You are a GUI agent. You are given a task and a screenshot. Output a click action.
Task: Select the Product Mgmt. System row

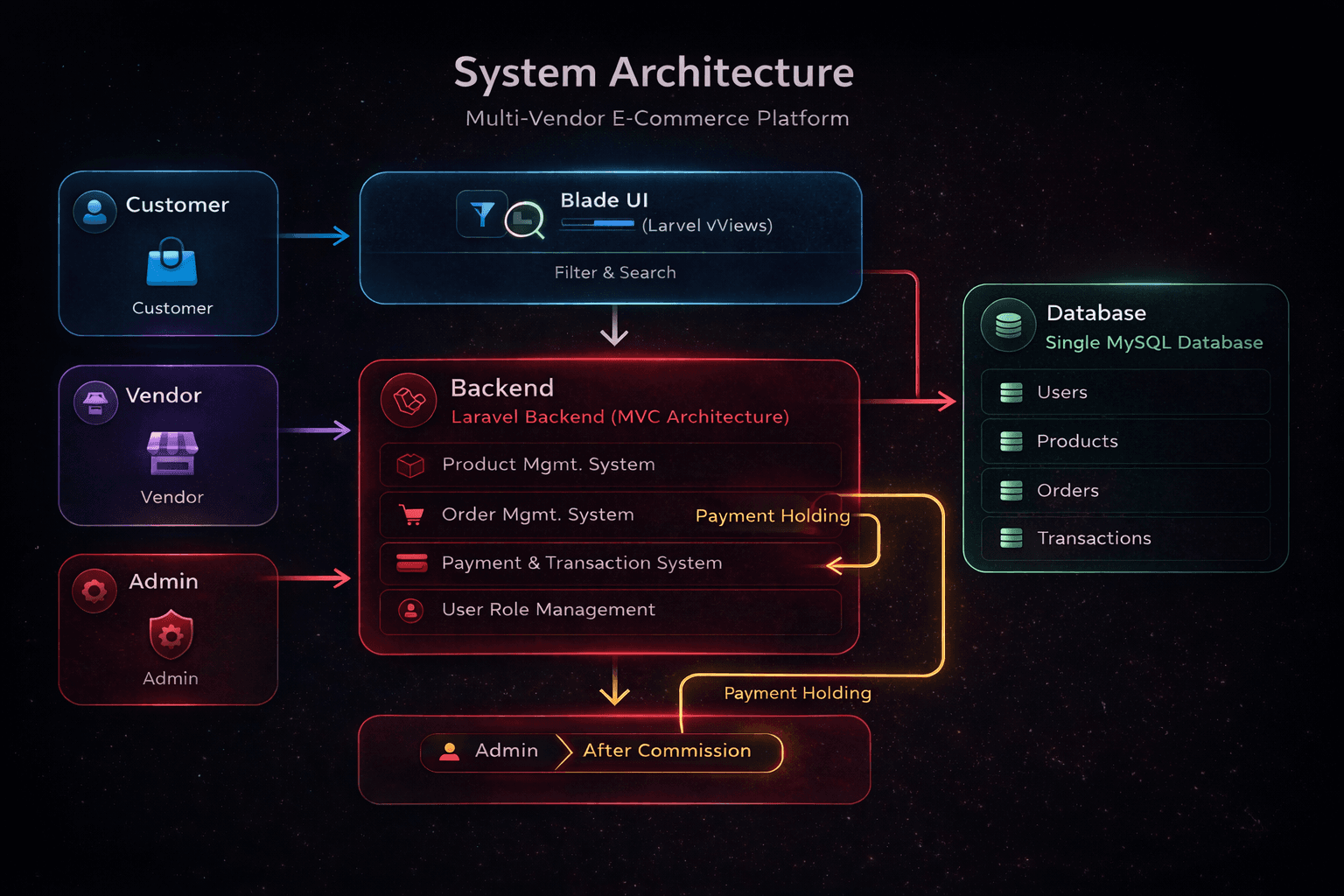pos(611,465)
